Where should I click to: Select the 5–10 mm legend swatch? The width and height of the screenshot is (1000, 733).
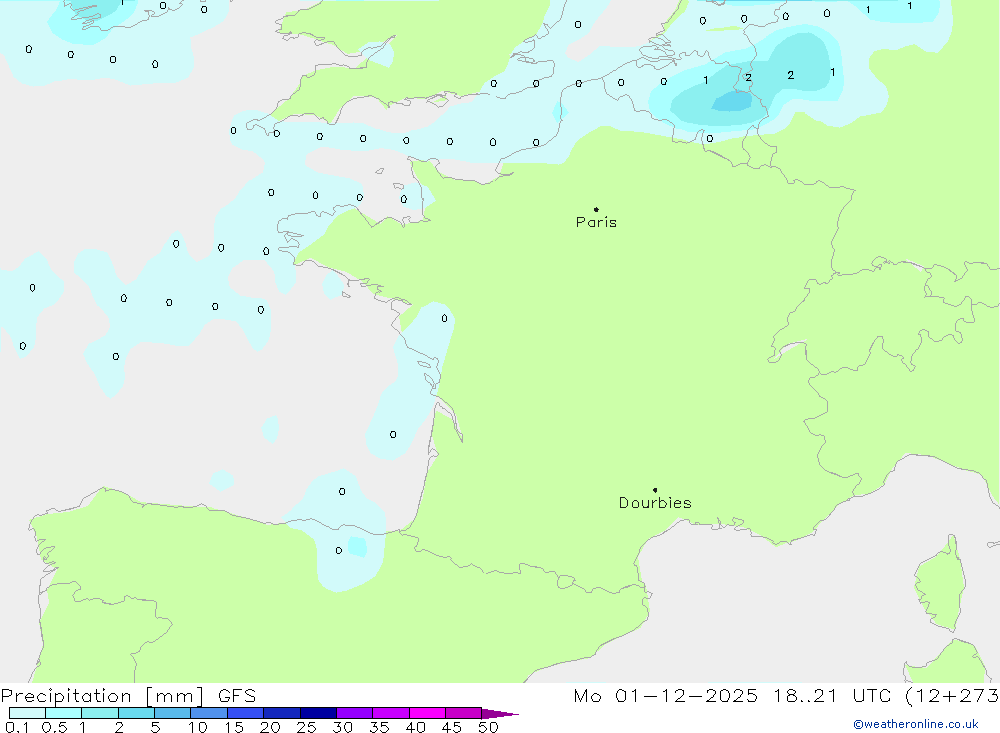click(x=173, y=713)
